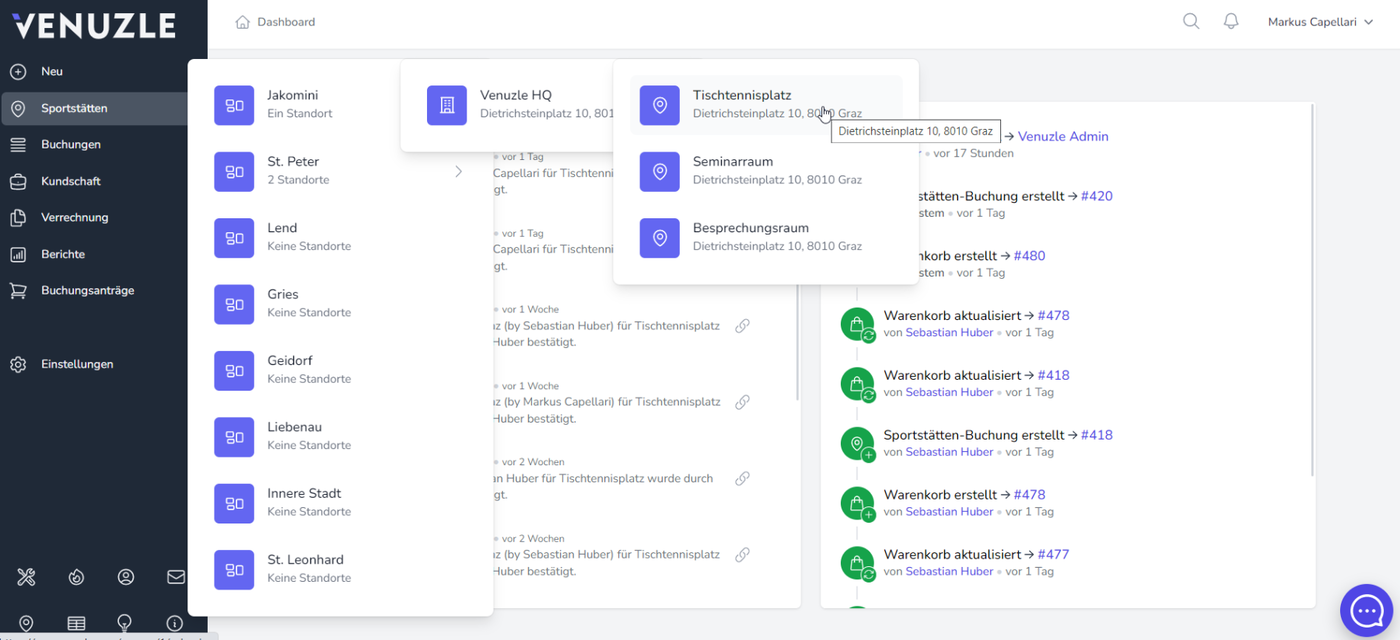Select the Innere Stadt district entry
The height and width of the screenshot is (640, 1400).
(x=341, y=503)
